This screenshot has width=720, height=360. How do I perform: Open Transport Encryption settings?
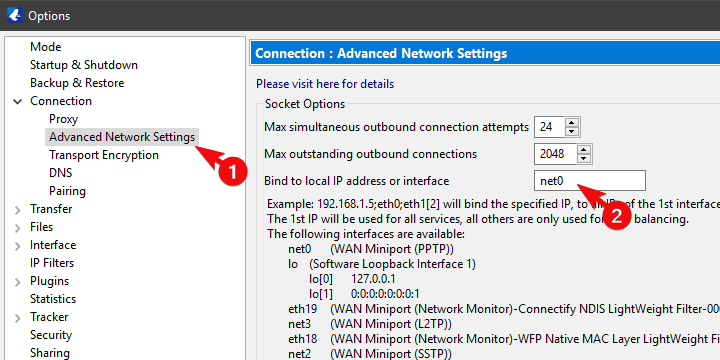[x=104, y=155]
